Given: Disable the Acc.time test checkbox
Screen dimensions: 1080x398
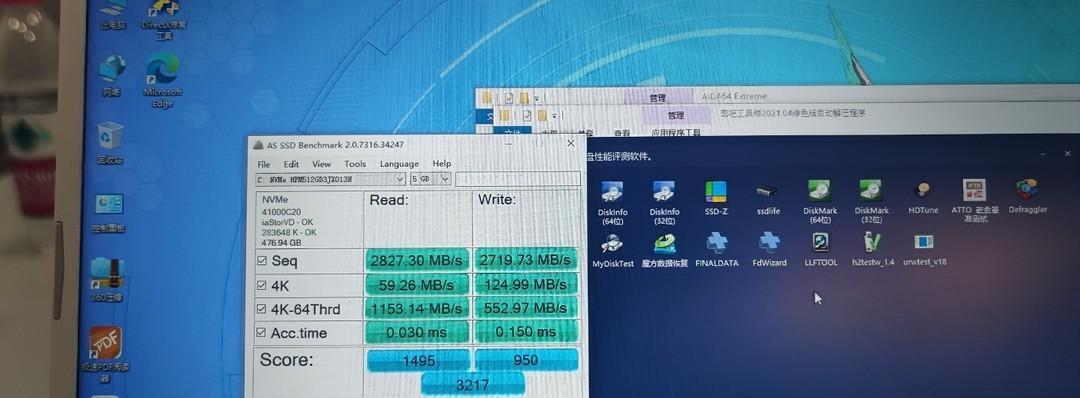Looking at the screenshot, I should [x=262, y=333].
